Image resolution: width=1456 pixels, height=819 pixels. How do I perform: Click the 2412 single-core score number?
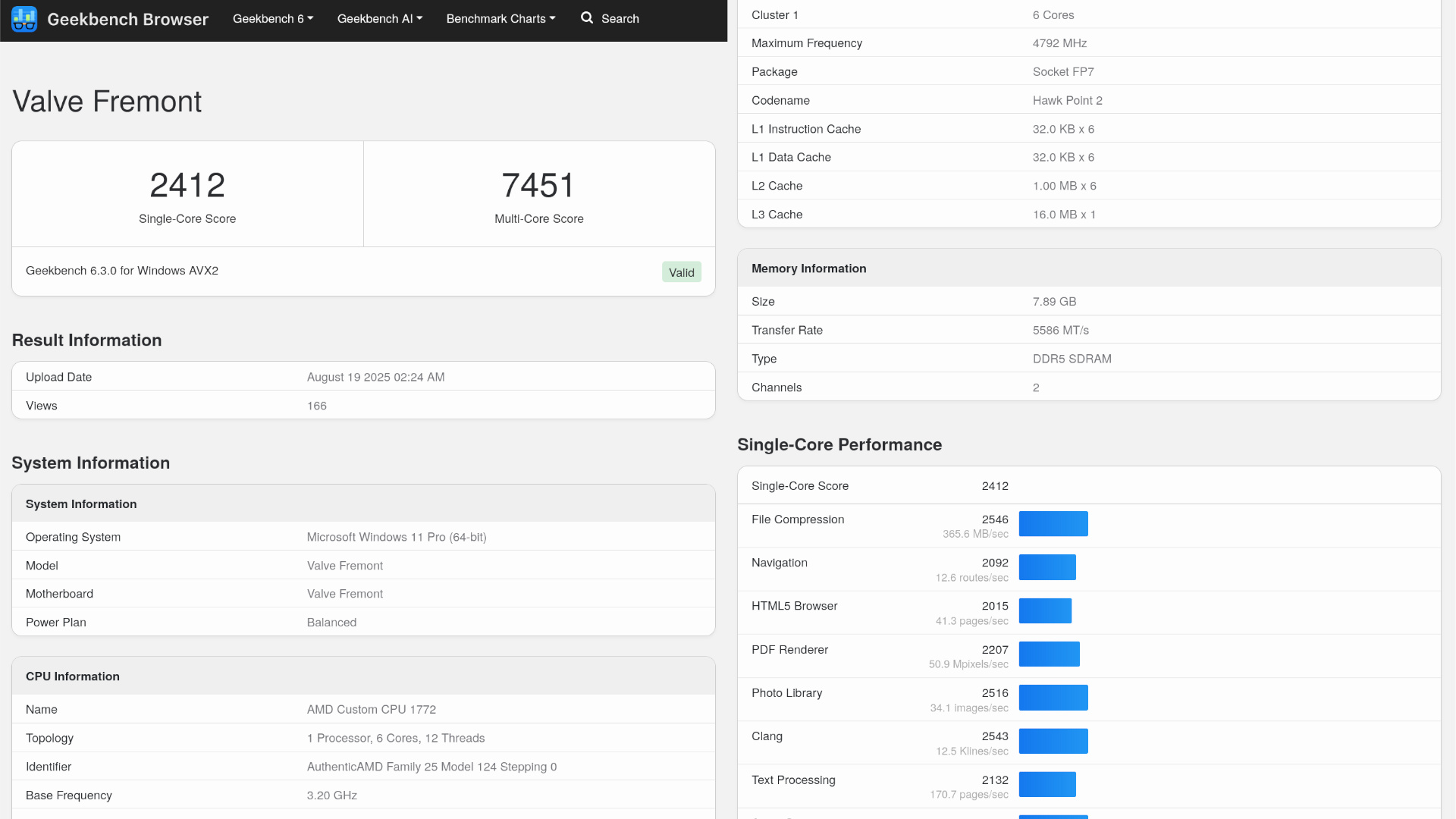[187, 185]
